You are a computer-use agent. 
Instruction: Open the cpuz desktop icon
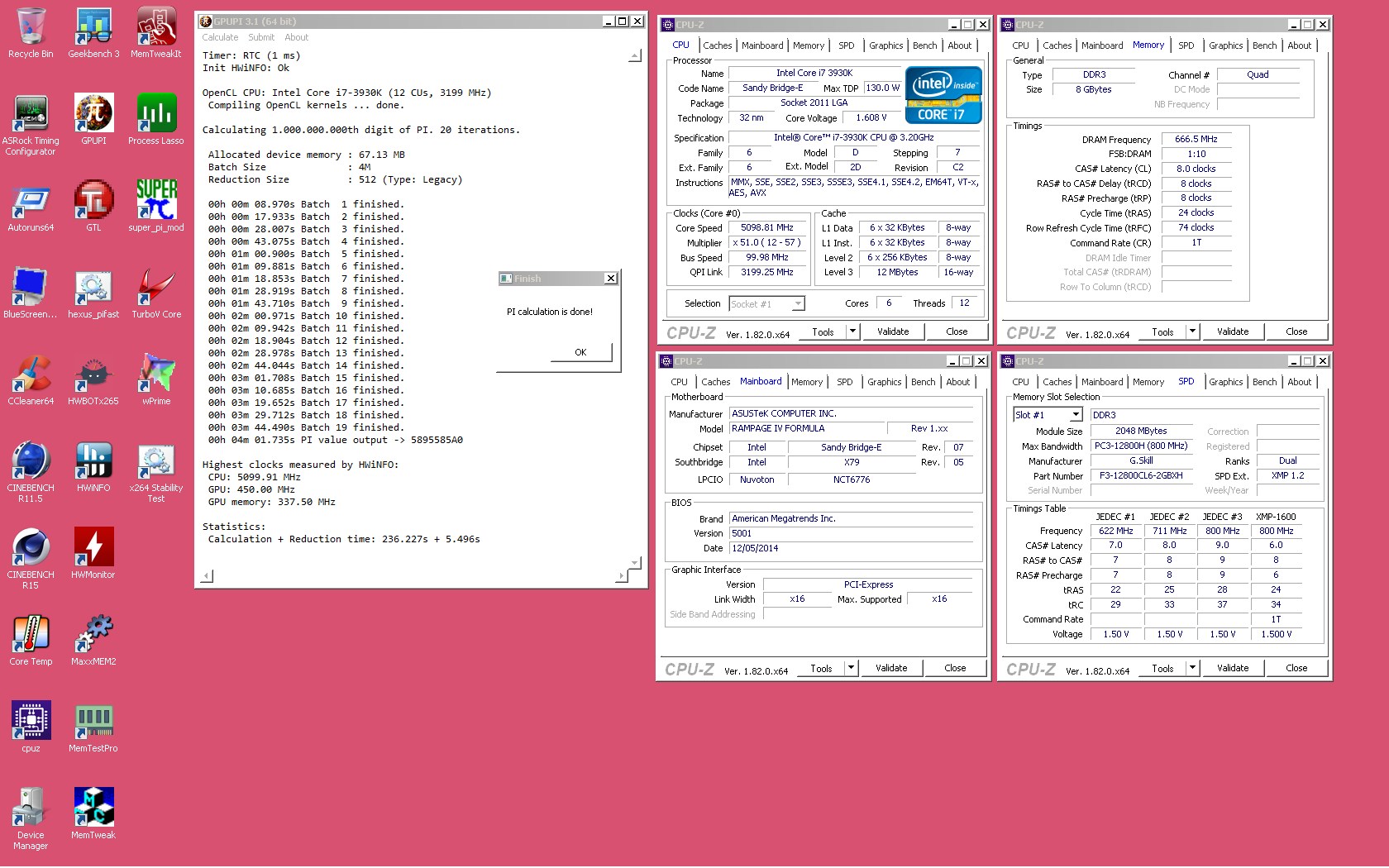click(x=31, y=727)
